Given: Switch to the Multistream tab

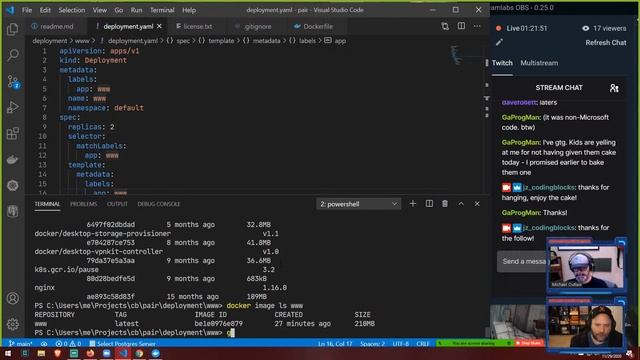Looking at the screenshot, I should (x=539, y=63).
